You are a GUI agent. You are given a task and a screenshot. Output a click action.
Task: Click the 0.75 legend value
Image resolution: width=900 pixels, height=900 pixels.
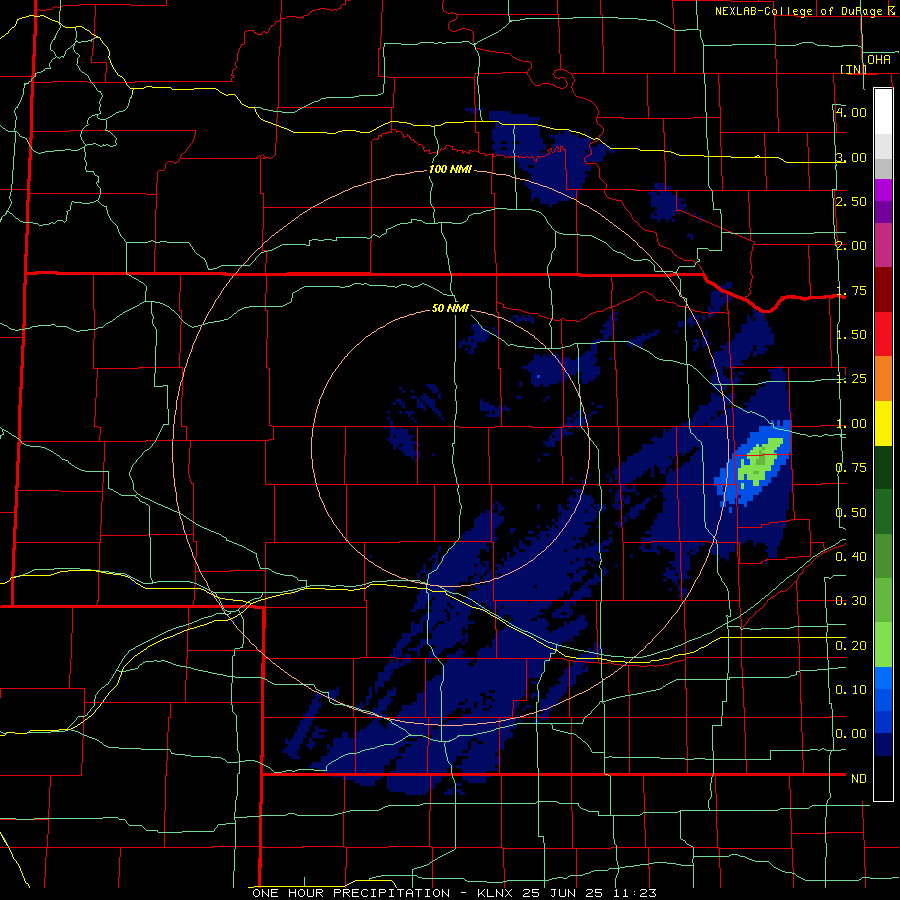coord(851,468)
